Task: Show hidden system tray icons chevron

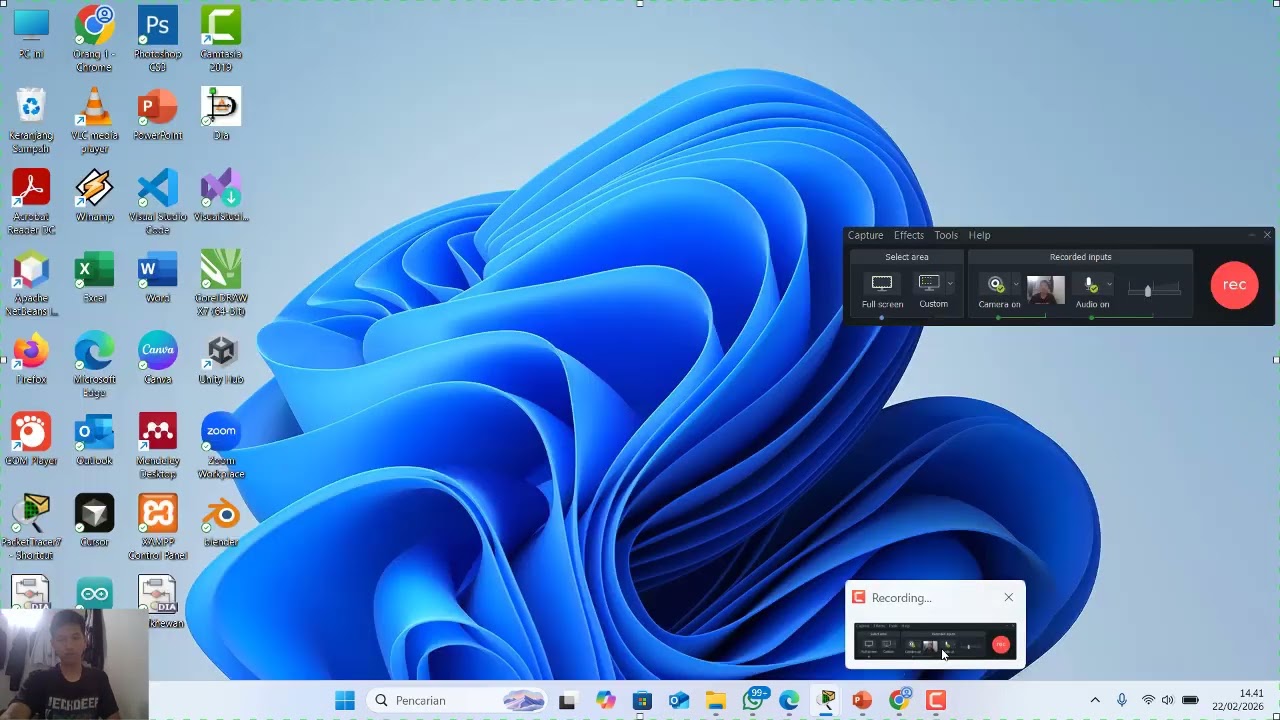Action: pyautogui.click(x=1095, y=700)
